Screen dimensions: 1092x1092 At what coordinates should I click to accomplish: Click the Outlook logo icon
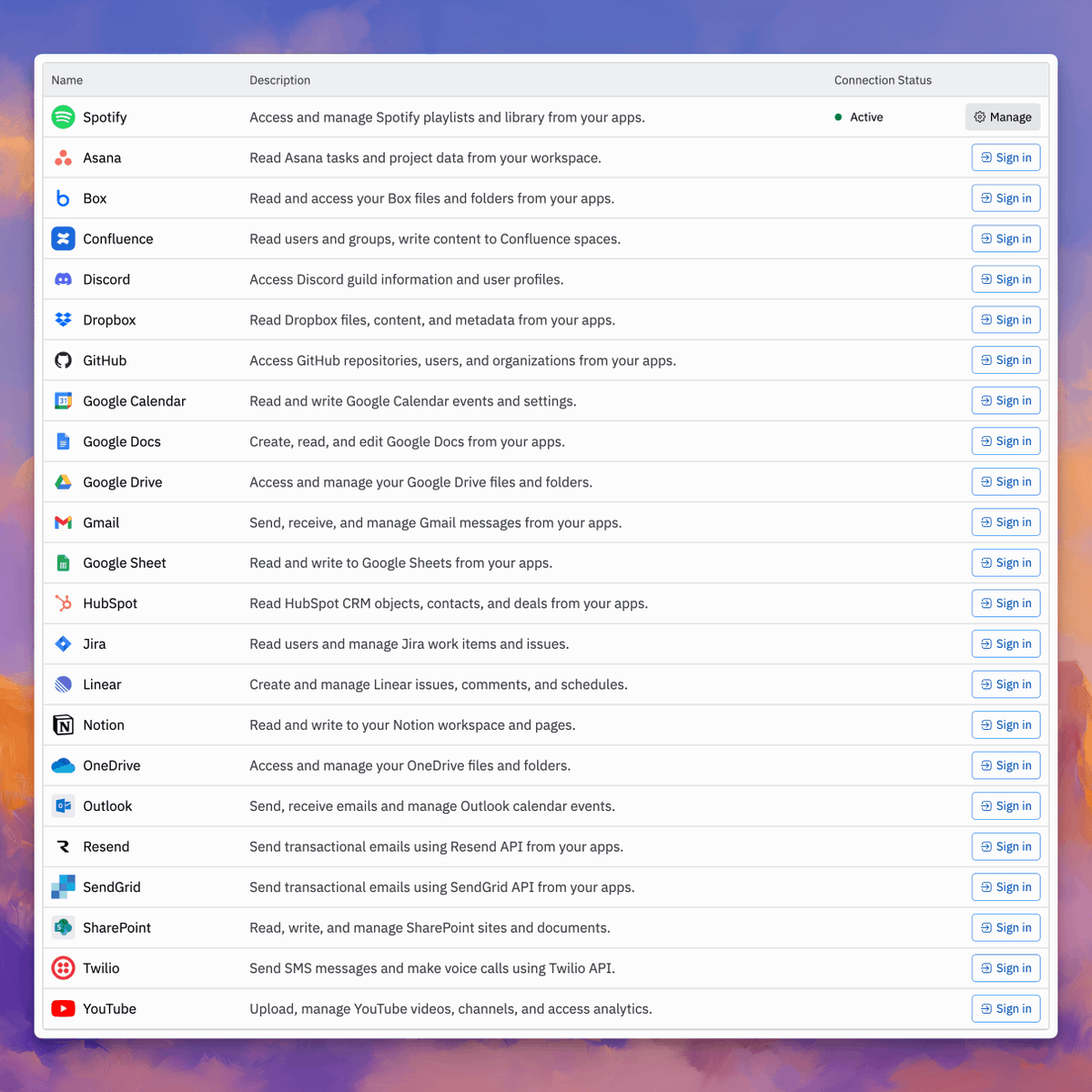pos(63,806)
